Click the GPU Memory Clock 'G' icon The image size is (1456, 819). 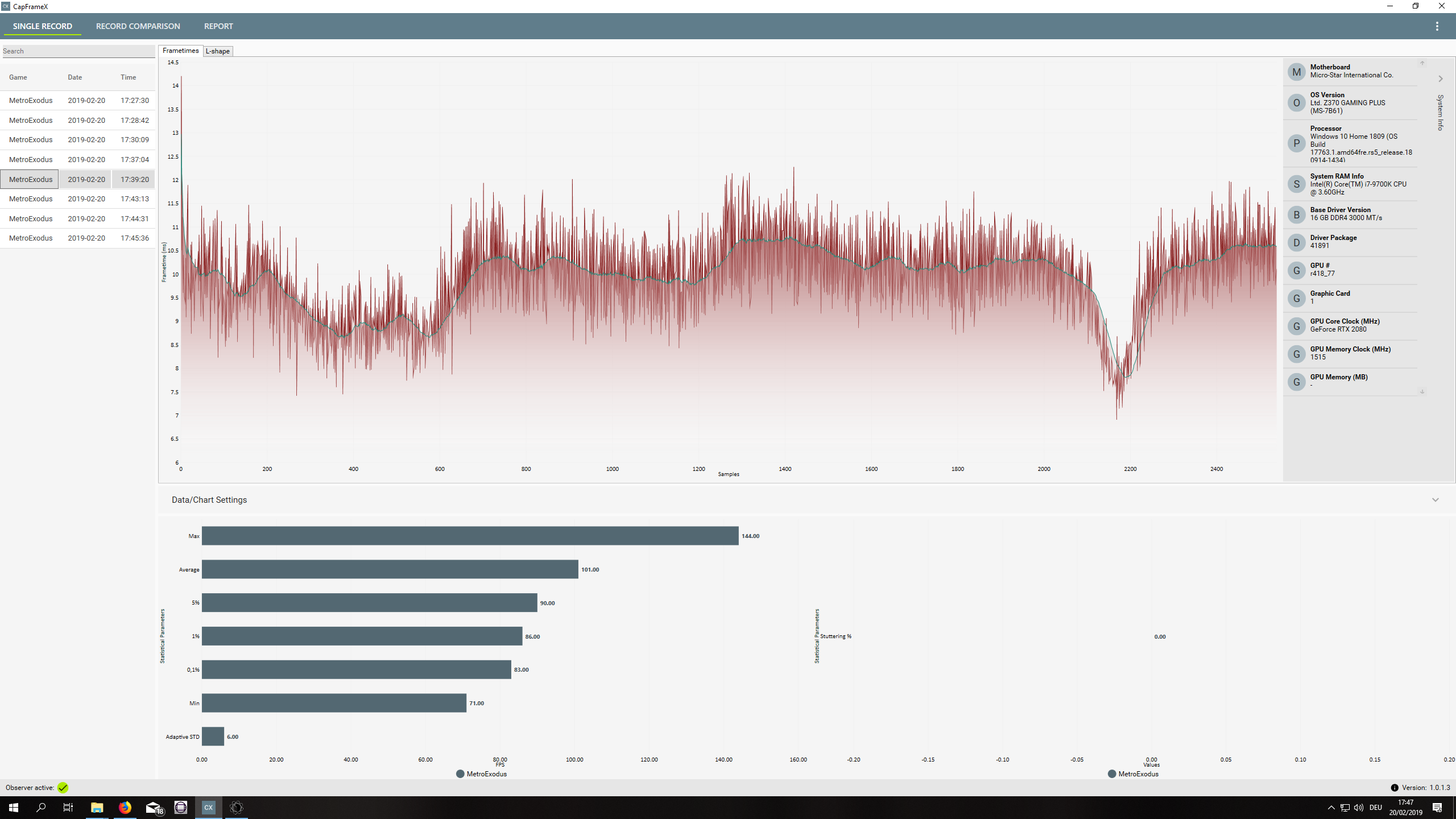pos(1296,354)
